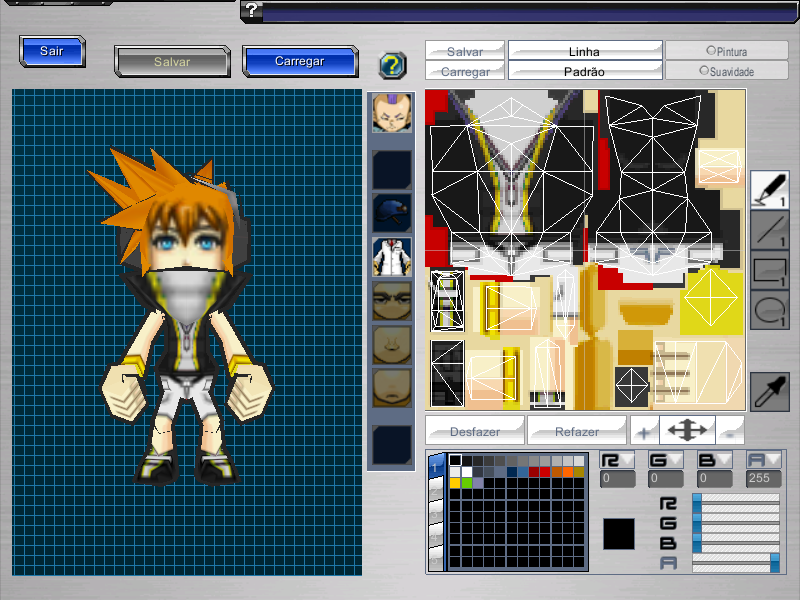The height and width of the screenshot is (600, 800).
Task: Select the straight line tool
Action: pyautogui.click(x=769, y=230)
